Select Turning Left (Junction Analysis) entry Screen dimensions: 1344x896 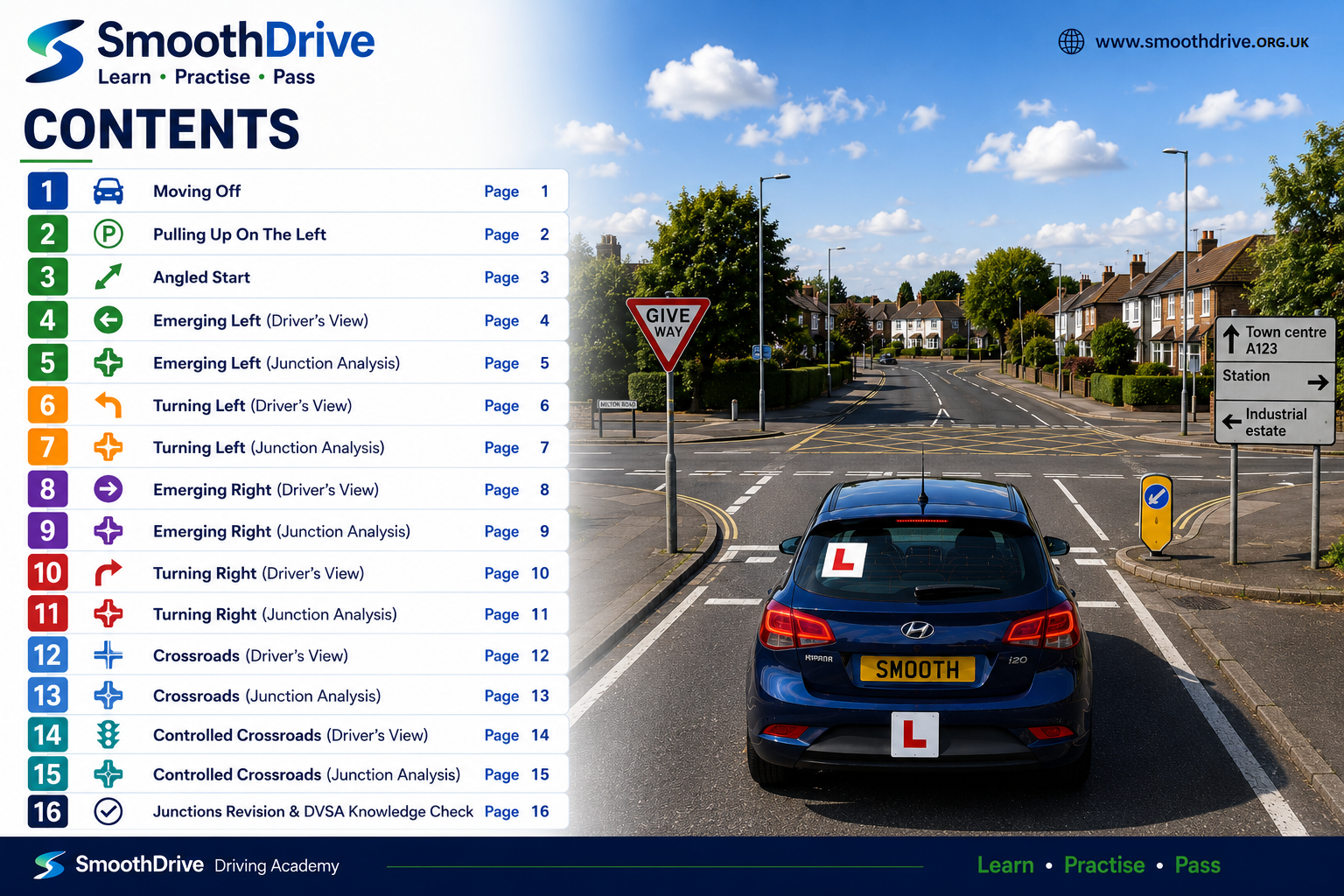(297, 447)
